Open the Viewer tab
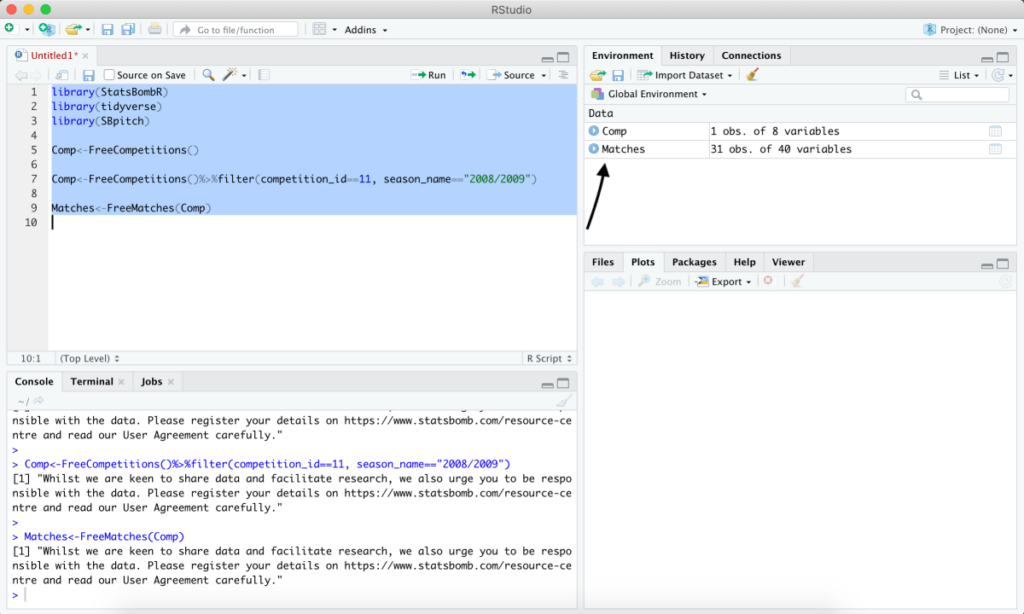 point(788,262)
